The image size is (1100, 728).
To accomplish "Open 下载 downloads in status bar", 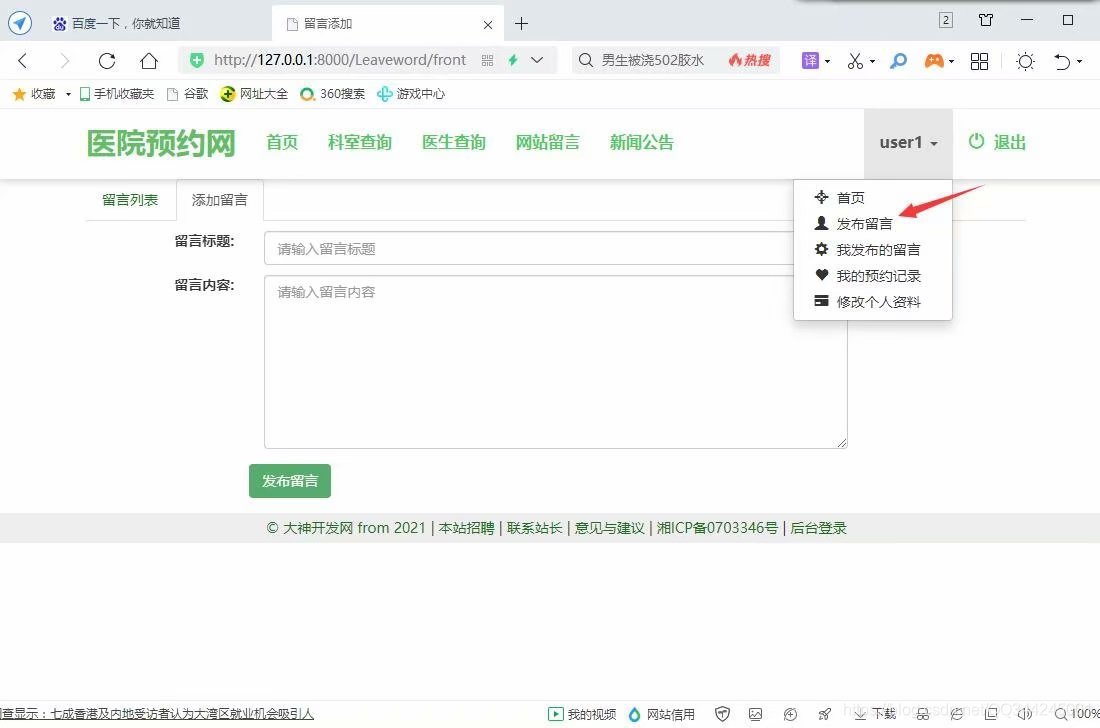I will (875, 714).
